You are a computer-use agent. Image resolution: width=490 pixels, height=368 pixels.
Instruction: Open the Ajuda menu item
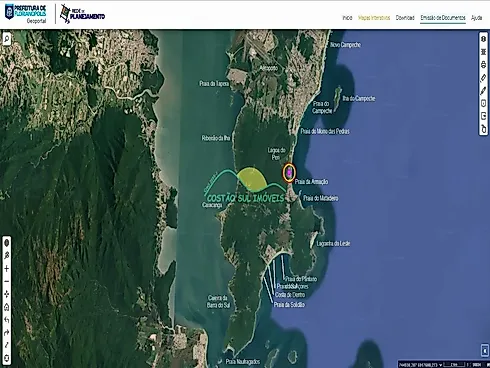[477, 18]
